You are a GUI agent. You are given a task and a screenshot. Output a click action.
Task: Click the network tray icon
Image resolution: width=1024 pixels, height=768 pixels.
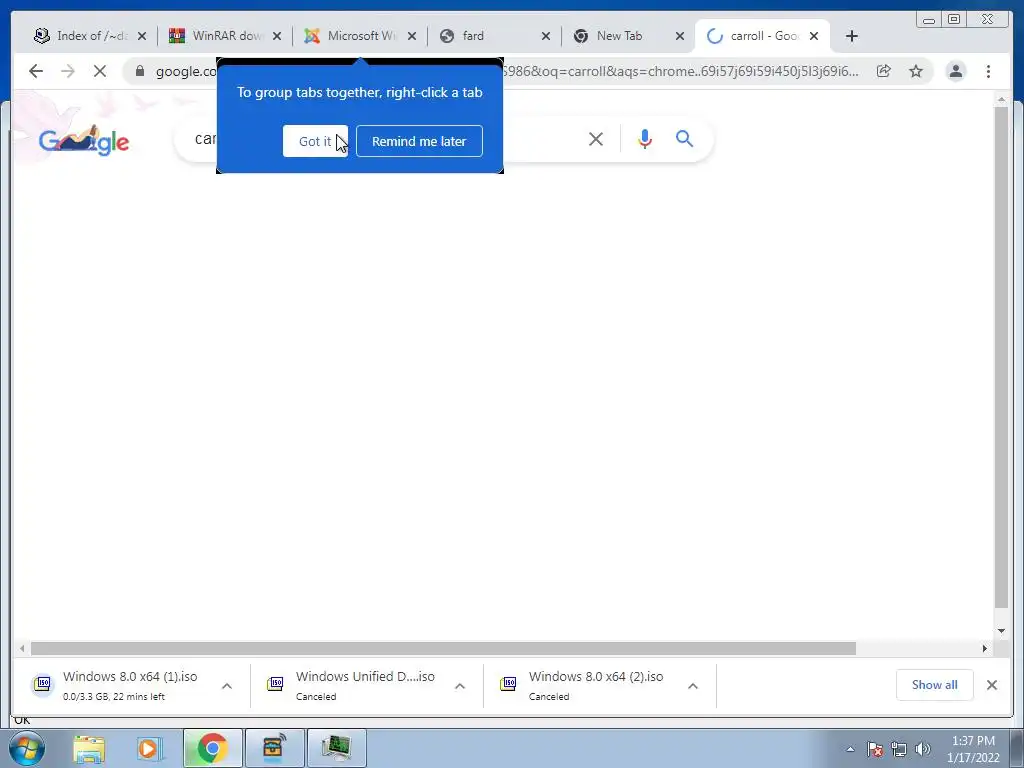point(899,749)
